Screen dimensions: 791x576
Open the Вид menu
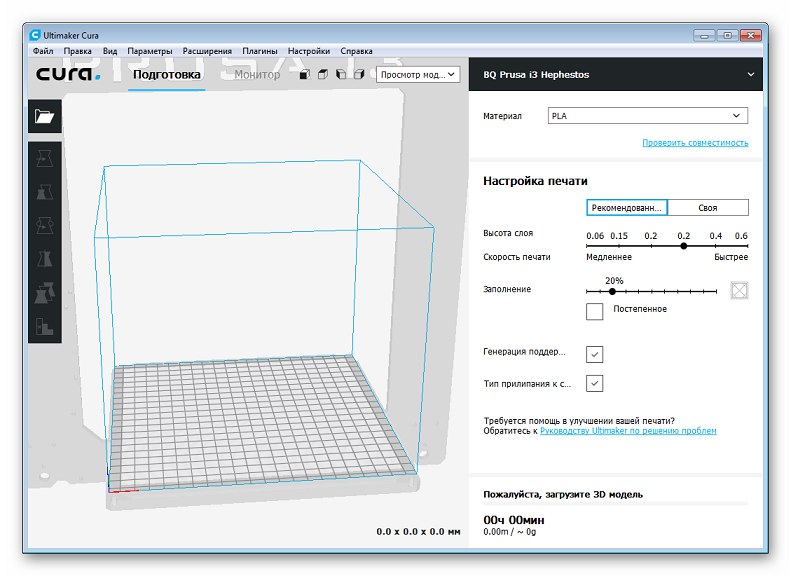(x=109, y=51)
